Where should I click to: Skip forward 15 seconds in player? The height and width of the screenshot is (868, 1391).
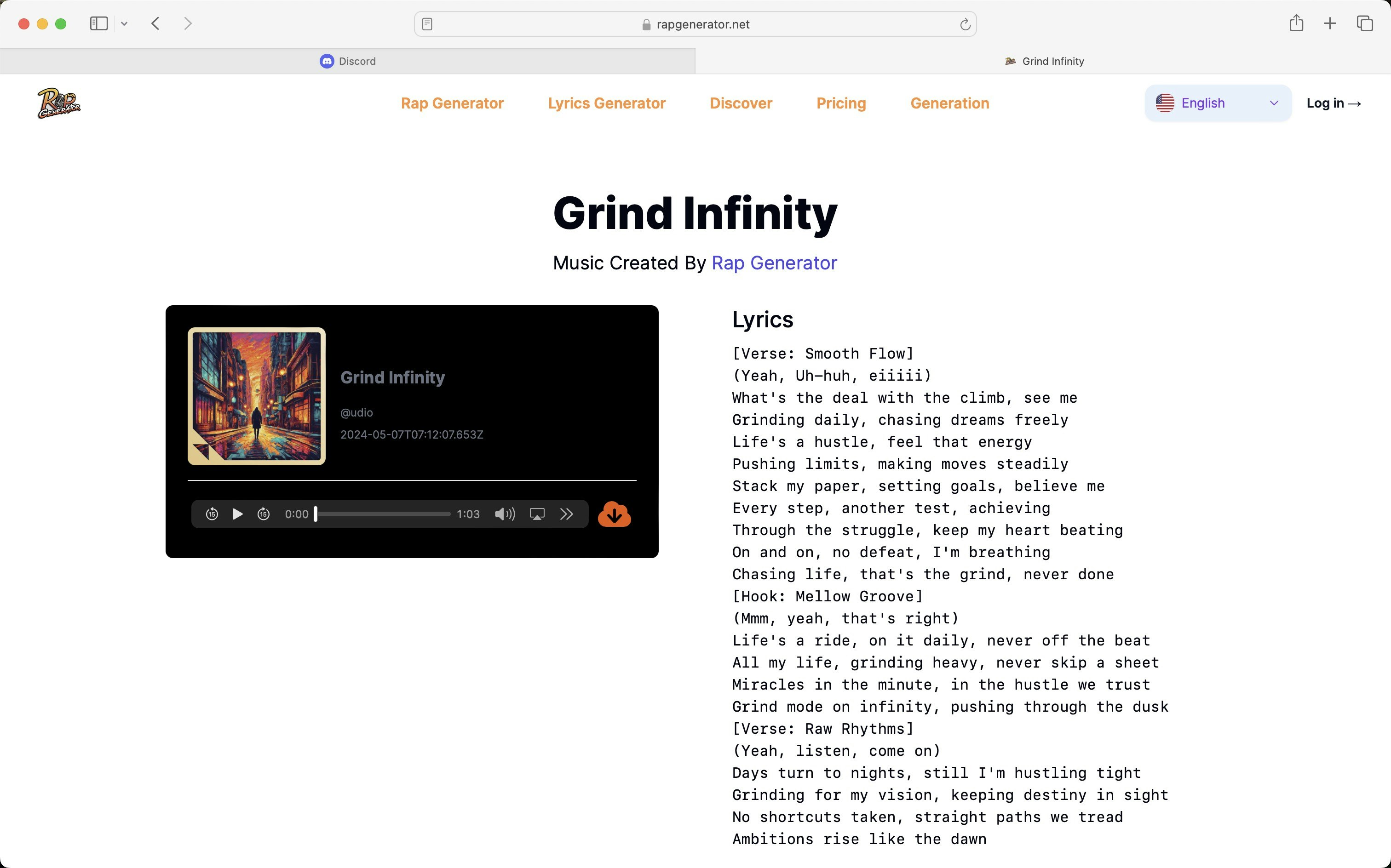tap(264, 514)
